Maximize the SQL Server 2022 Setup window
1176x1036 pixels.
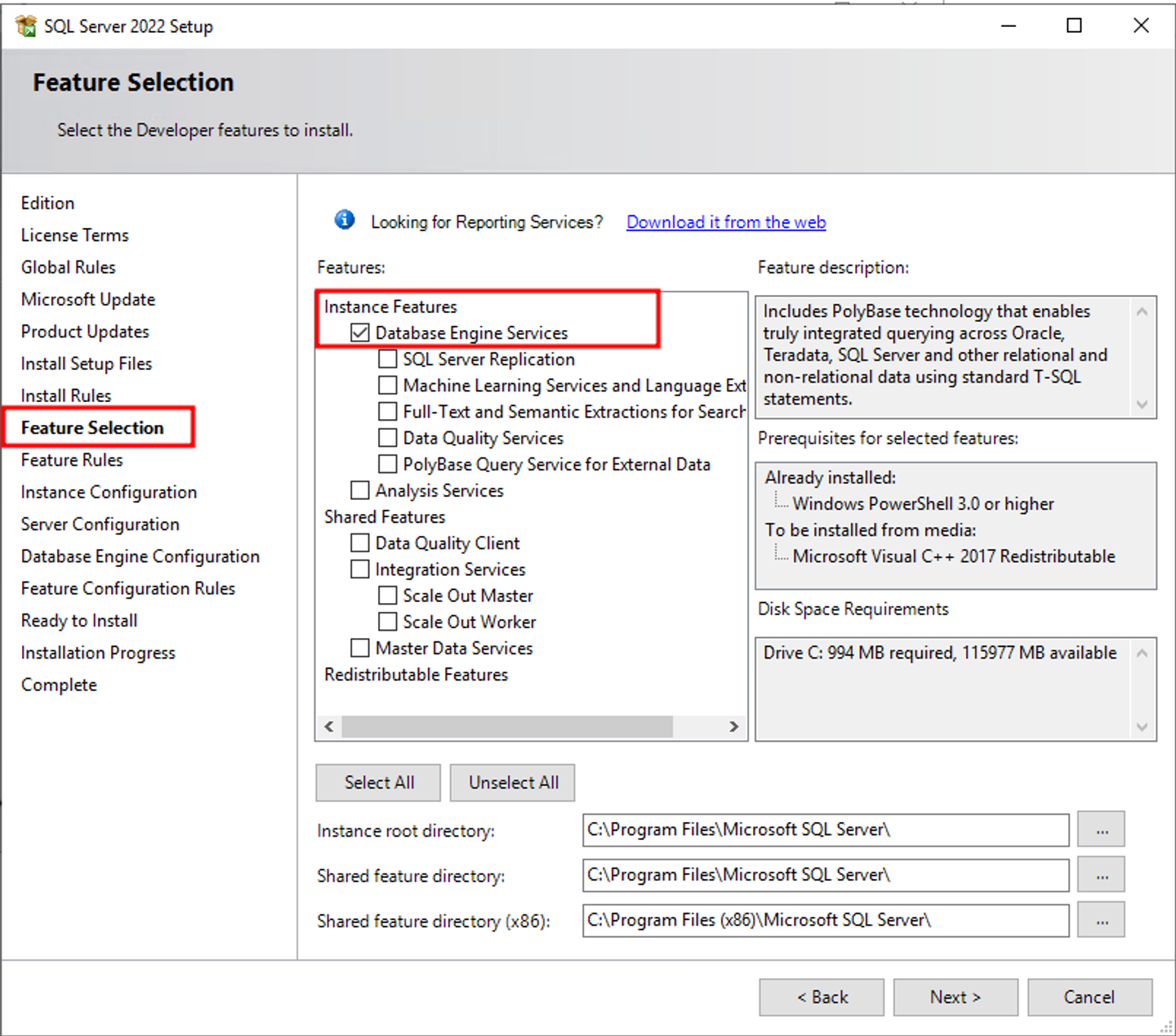tap(1075, 25)
